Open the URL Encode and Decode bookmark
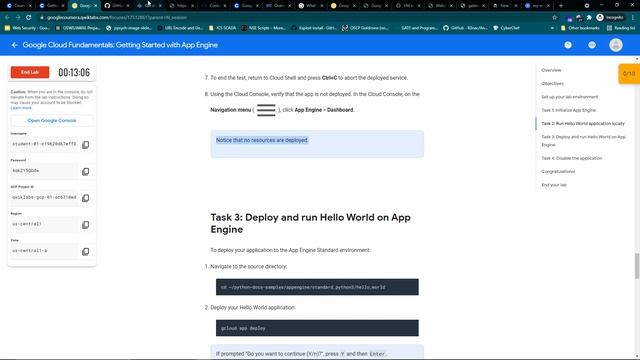This screenshot has height=360, width=640. (x=180, y=28)
